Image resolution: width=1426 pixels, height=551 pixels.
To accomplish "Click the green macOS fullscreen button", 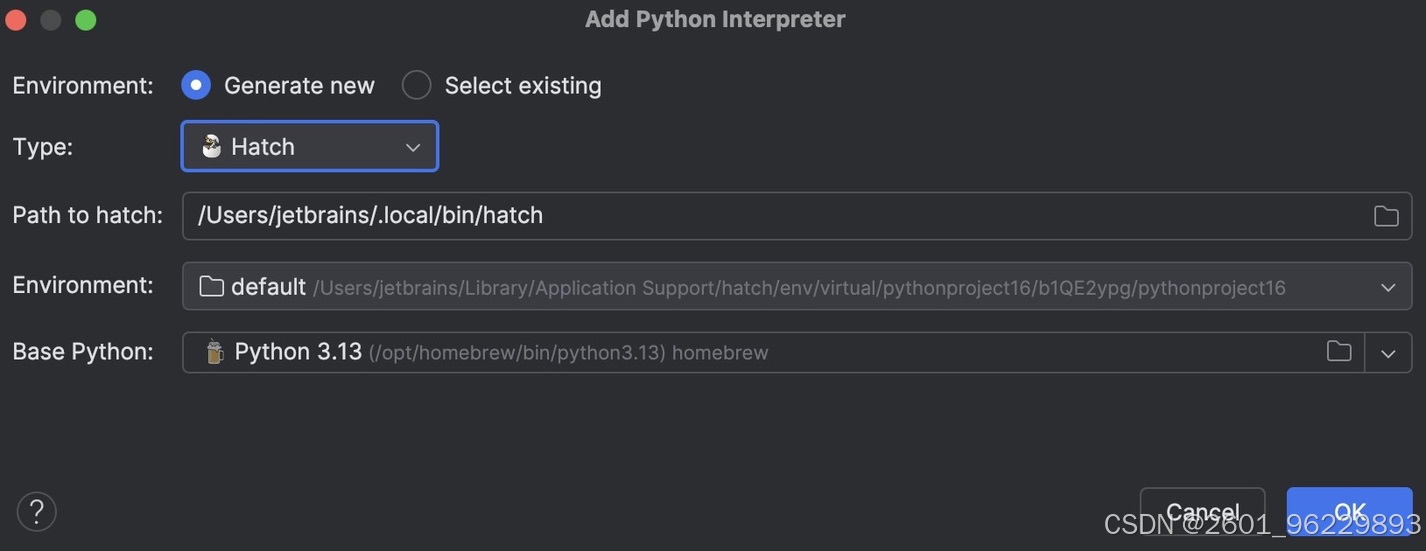I will 86,20.
